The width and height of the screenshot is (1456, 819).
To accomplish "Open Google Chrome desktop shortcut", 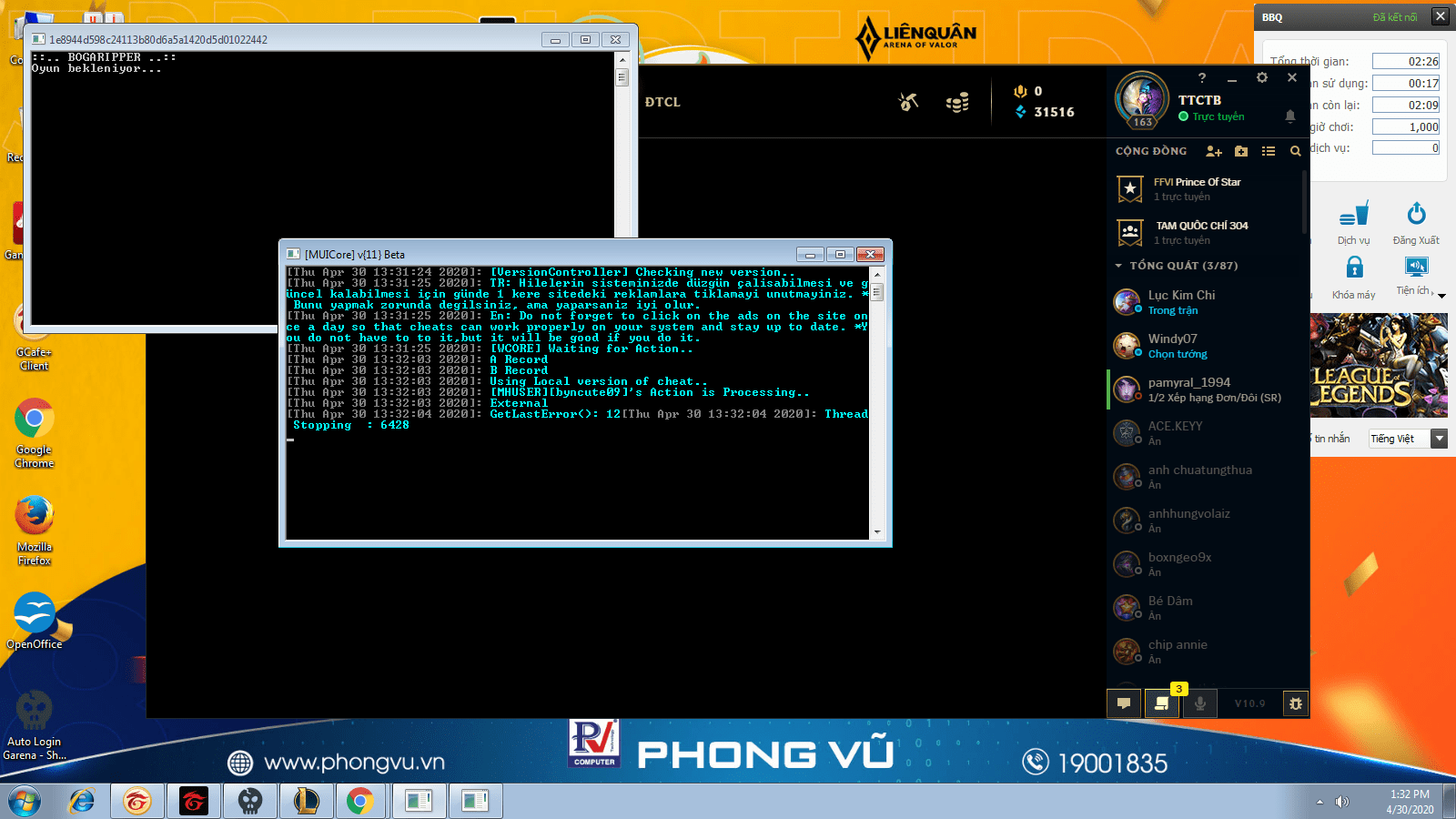I will point(34,433).
